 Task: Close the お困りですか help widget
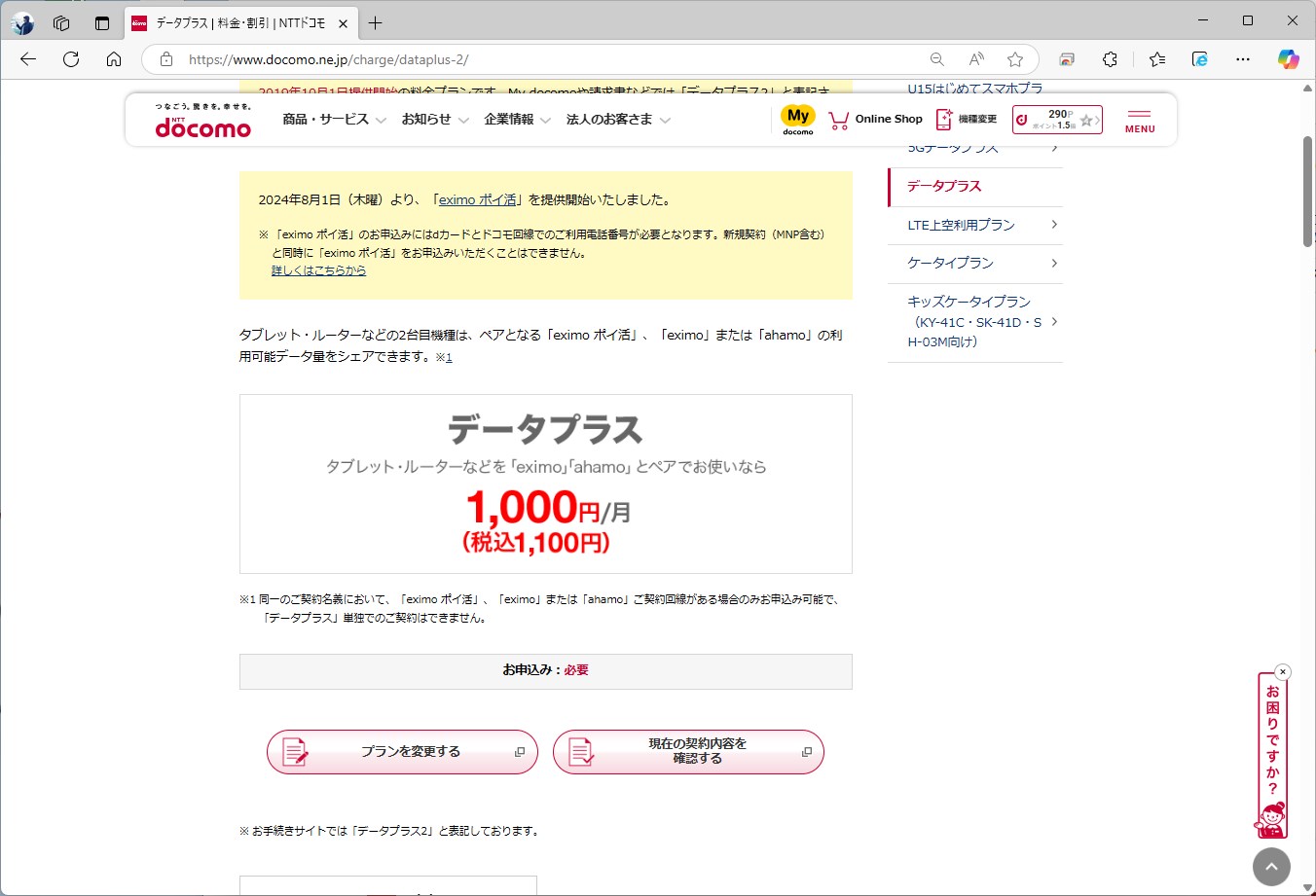[1283, 671]
